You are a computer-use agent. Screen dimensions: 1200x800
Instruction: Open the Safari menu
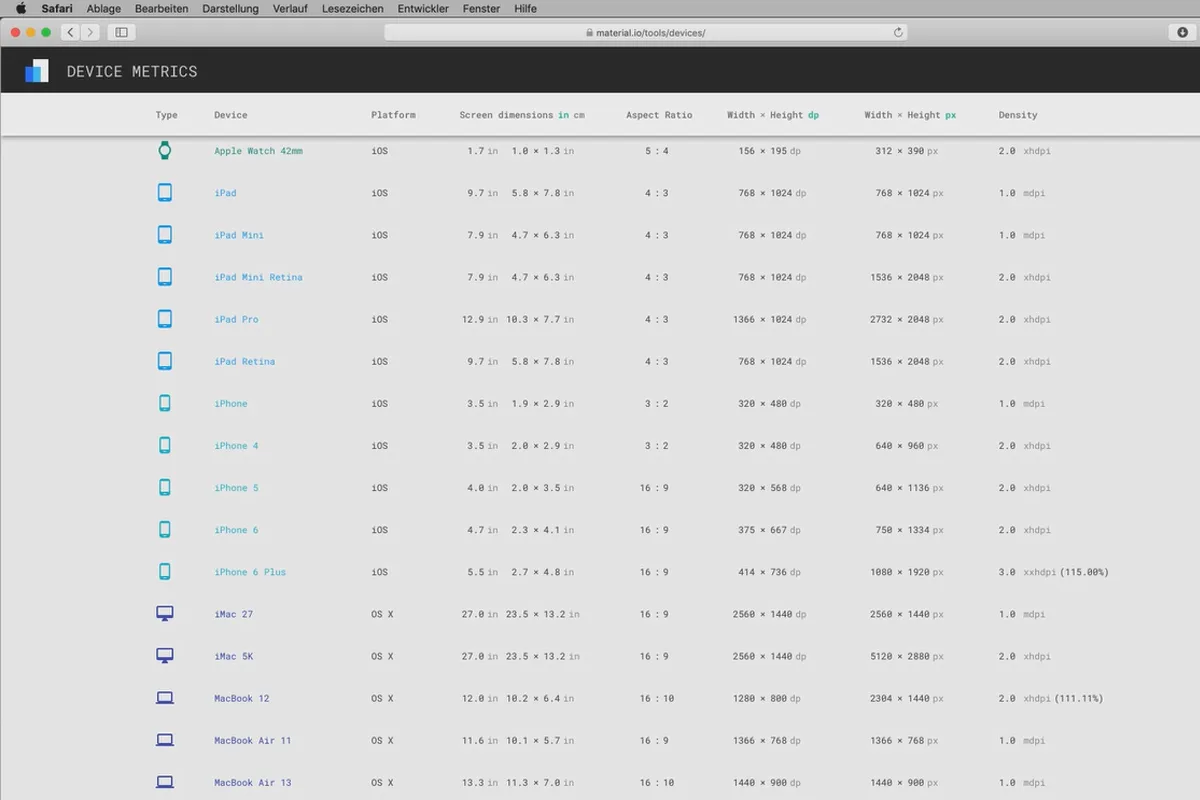pos(57,8)
